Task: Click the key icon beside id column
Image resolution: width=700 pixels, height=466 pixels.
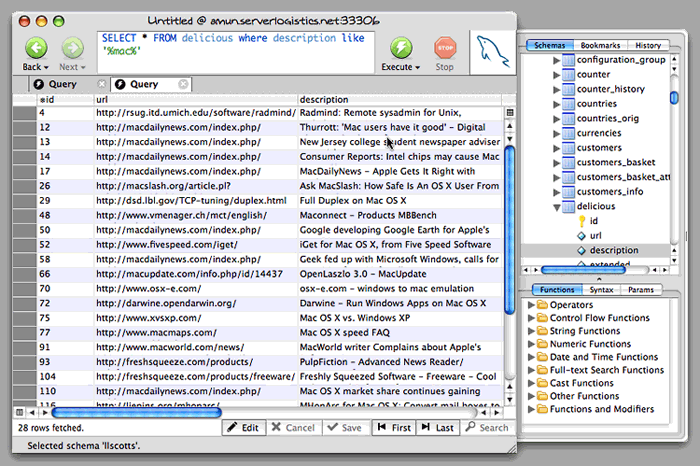Action: 582,221
